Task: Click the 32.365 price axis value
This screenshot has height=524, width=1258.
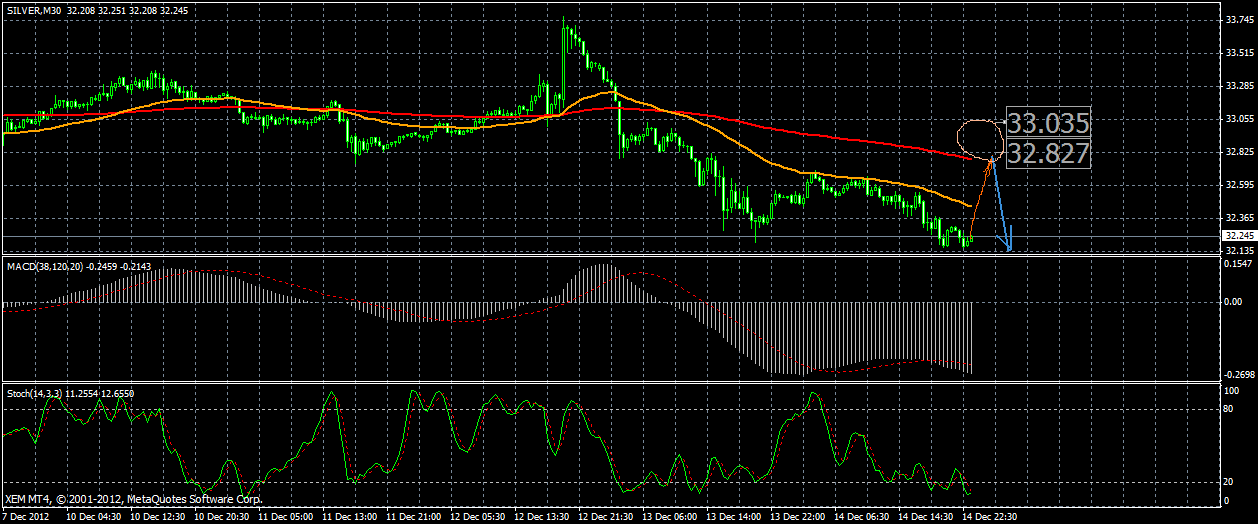Action: tap(1238, 218)
